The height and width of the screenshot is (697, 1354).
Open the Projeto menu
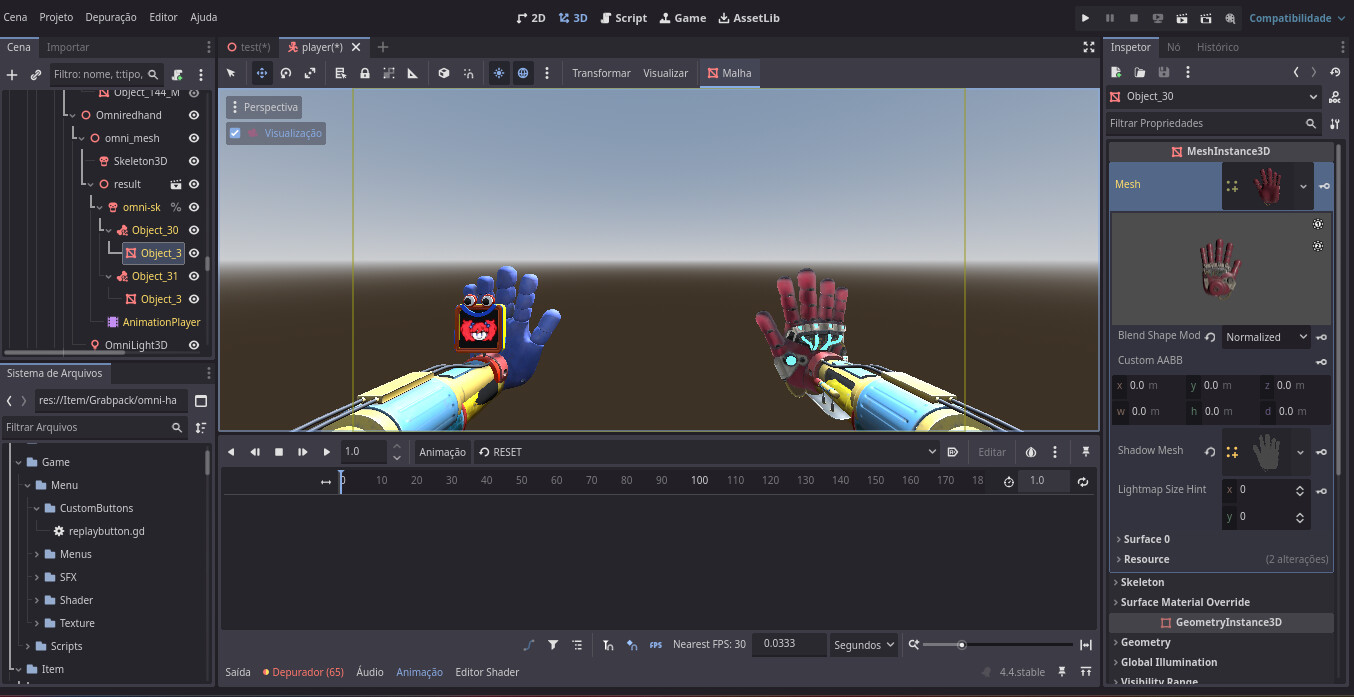56,18
